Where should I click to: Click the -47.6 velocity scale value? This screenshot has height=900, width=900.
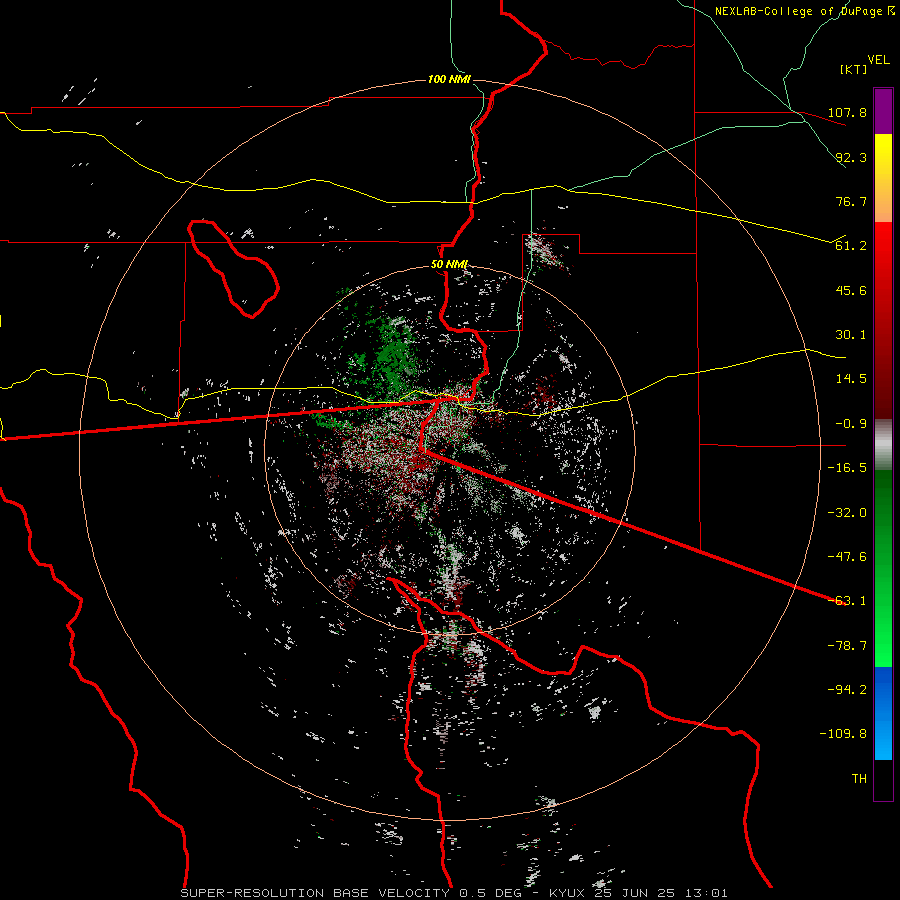point(847,557)
